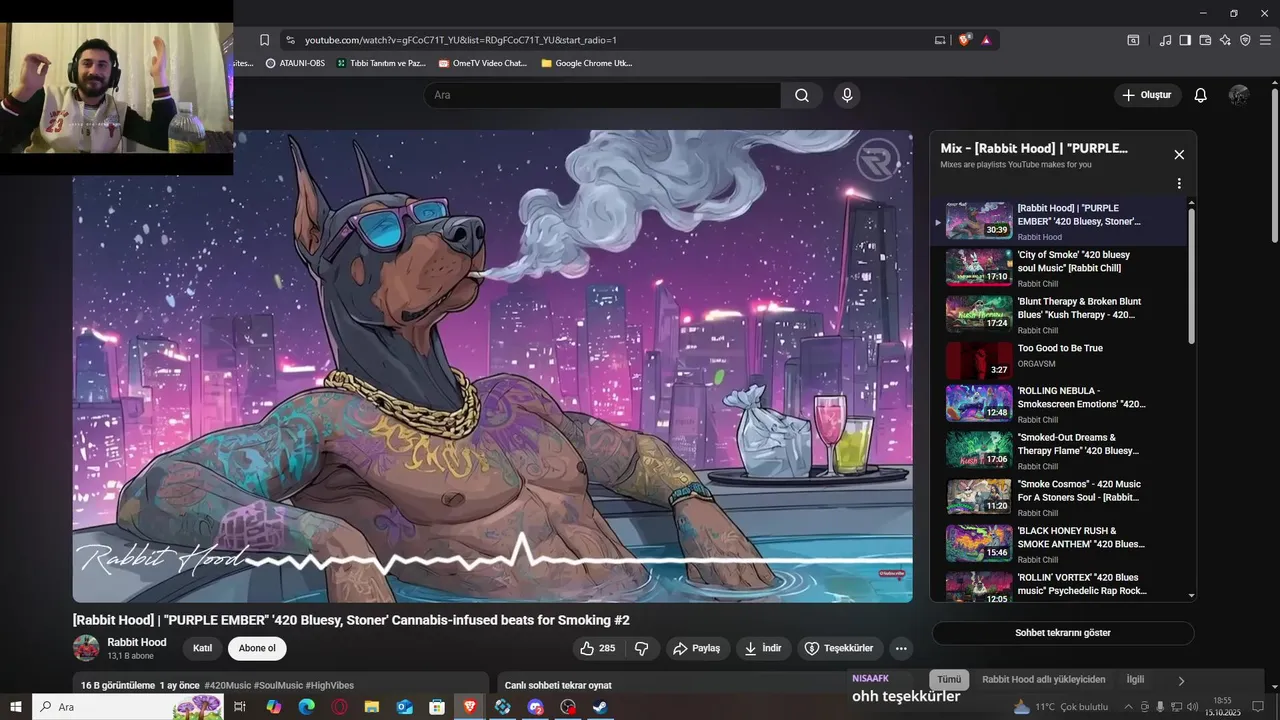Click the playlist scrollbar down arrow
This screenshot has width=1280, height=720.
click(x=1191, y=596)
